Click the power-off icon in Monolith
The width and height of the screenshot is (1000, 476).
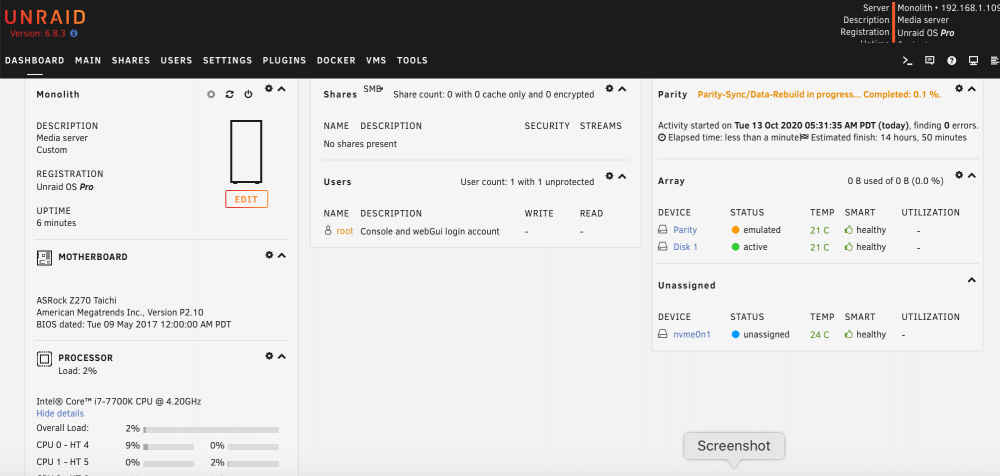point(249,94)
